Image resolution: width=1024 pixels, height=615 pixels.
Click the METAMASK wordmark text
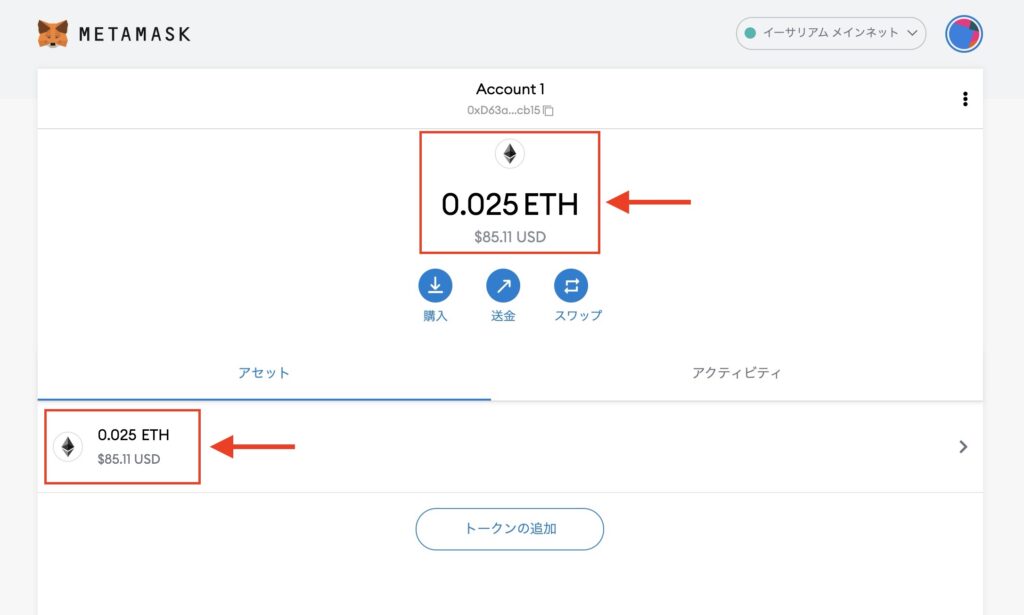135,34
